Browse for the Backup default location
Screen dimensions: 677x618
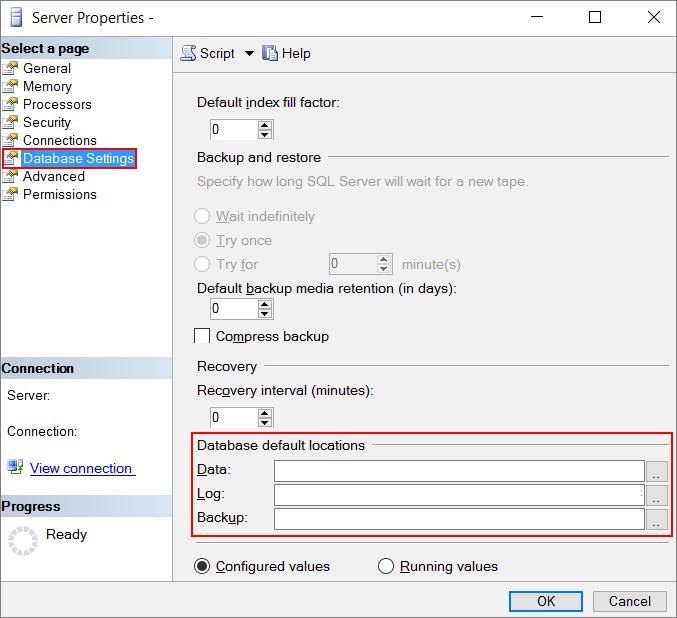(x=657, y=519)
